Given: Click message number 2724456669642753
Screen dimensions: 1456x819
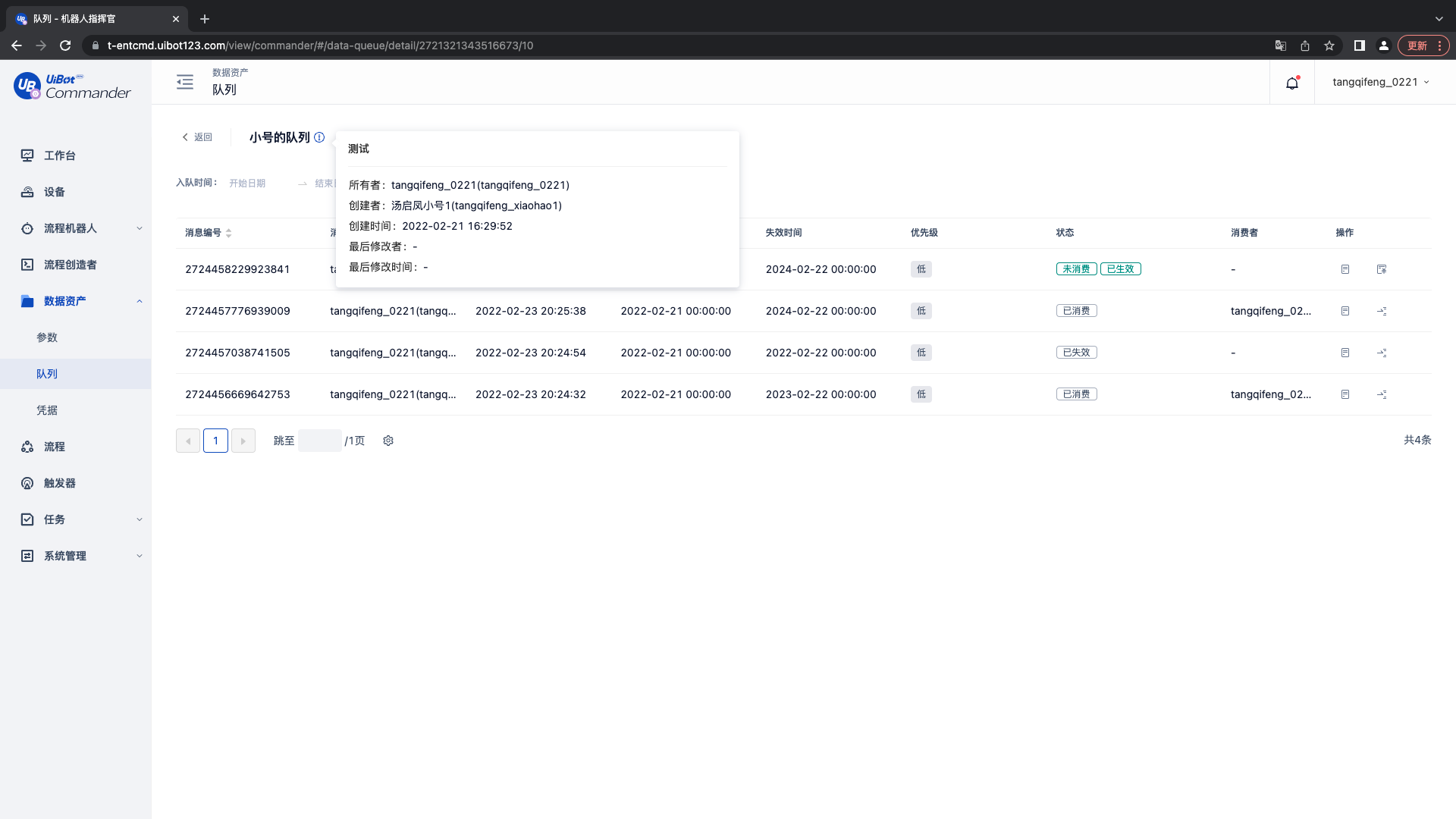Looking at the screenshot, I should click(x=237, y=394).
